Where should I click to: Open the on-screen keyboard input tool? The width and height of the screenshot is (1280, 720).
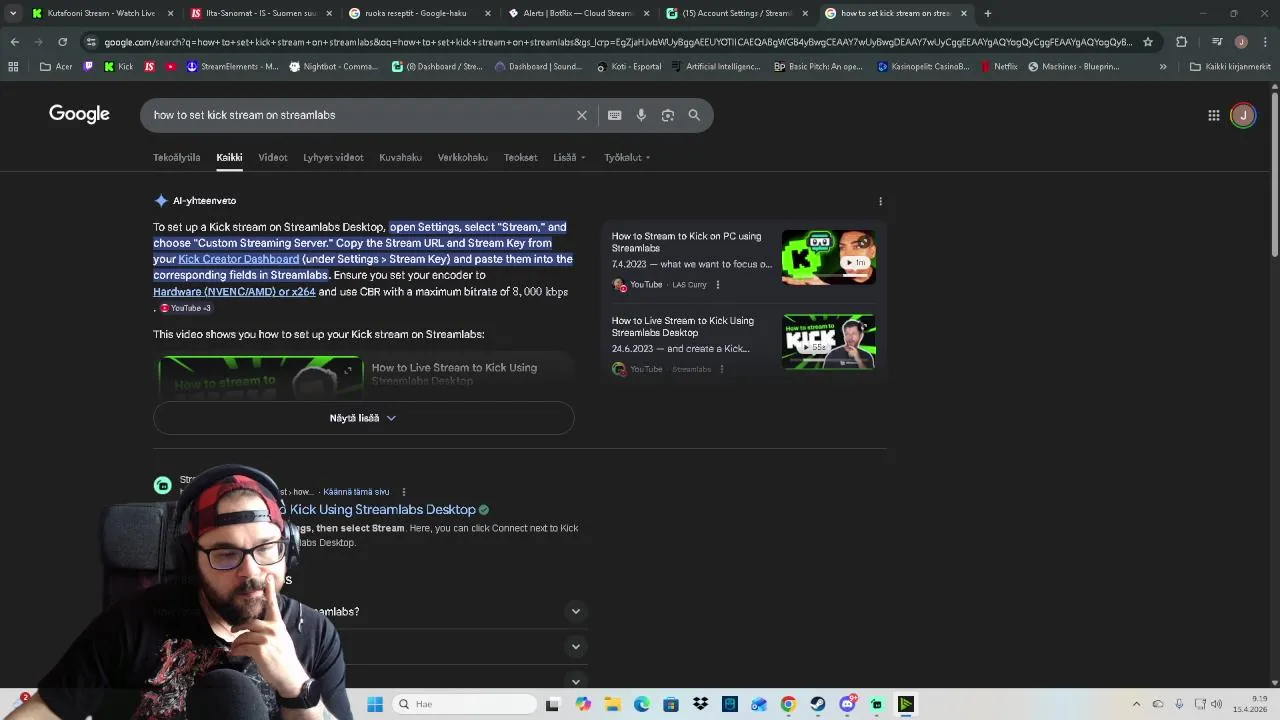(614, 115)
